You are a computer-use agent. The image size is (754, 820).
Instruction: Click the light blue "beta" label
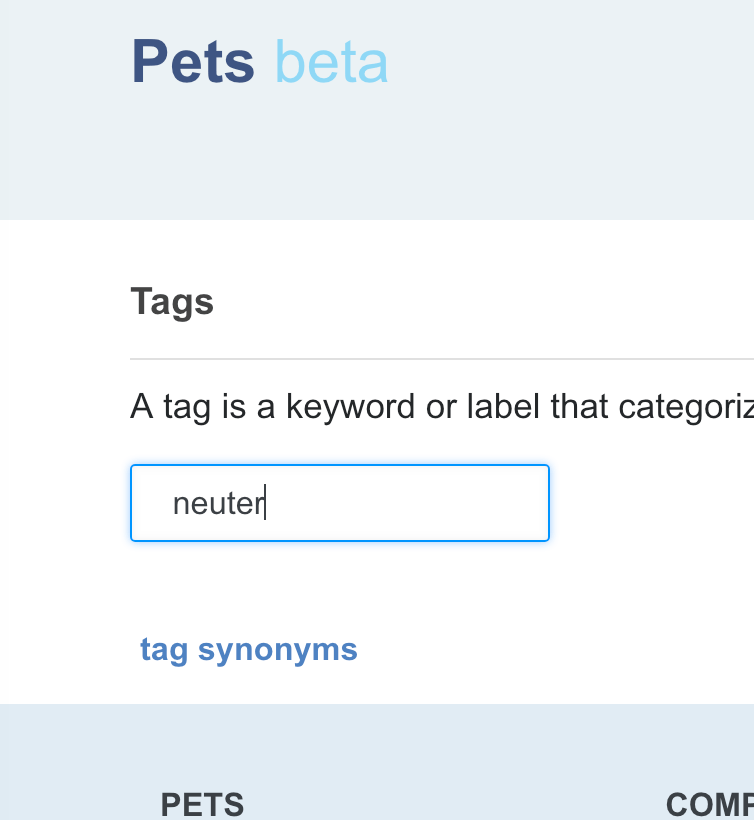pos(331,62)
